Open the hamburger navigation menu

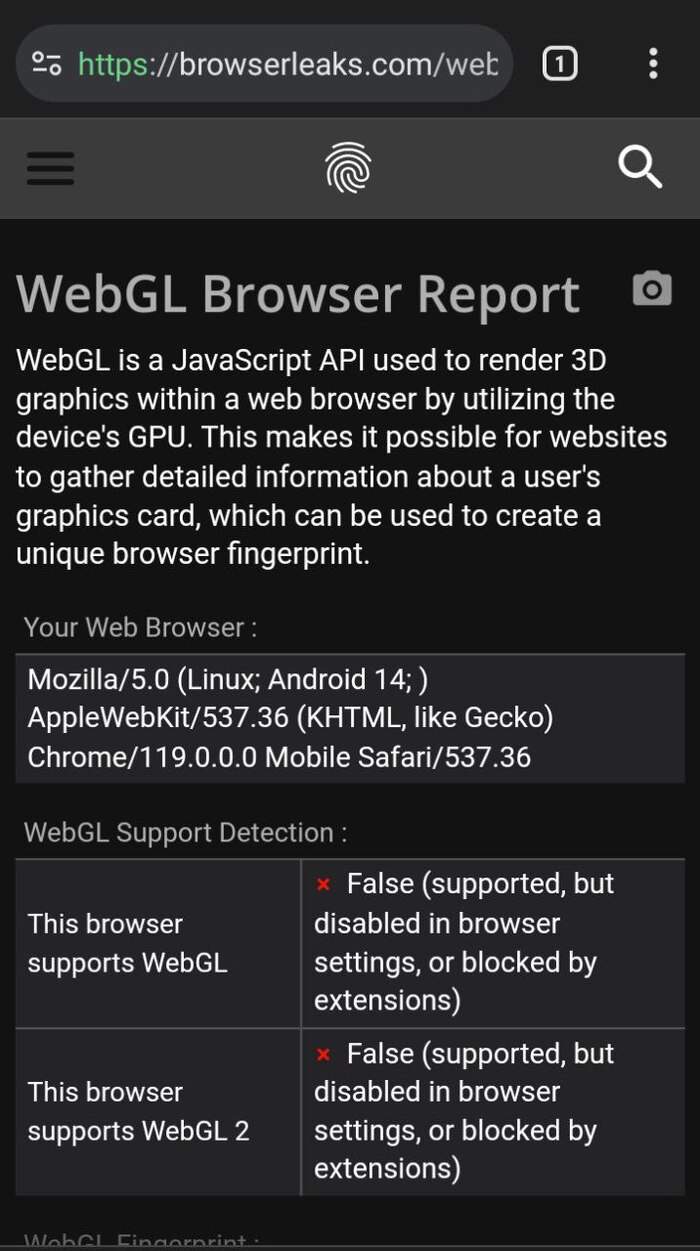click(x=50, y=168)
